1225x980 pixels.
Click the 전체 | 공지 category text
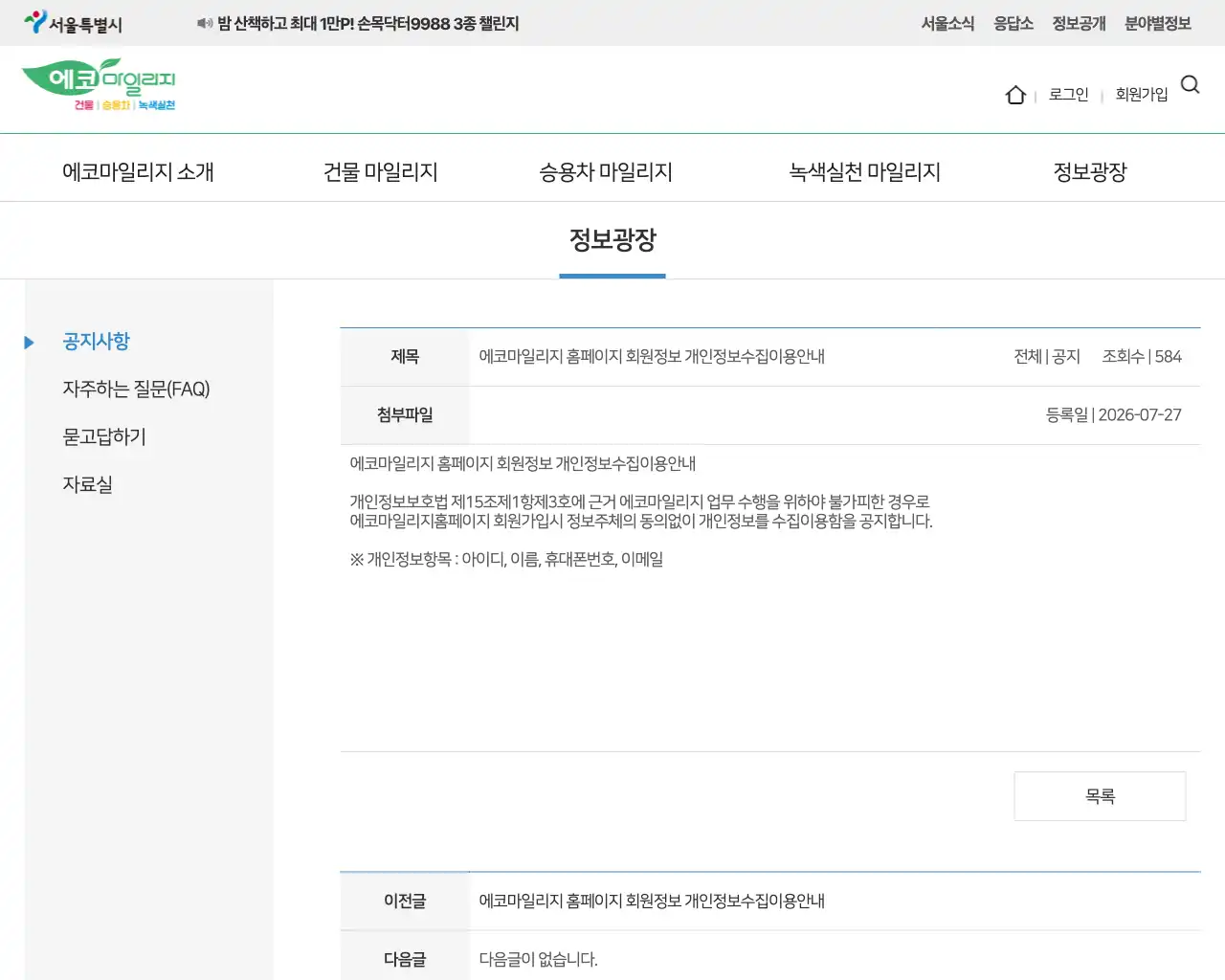[1047, 356]
